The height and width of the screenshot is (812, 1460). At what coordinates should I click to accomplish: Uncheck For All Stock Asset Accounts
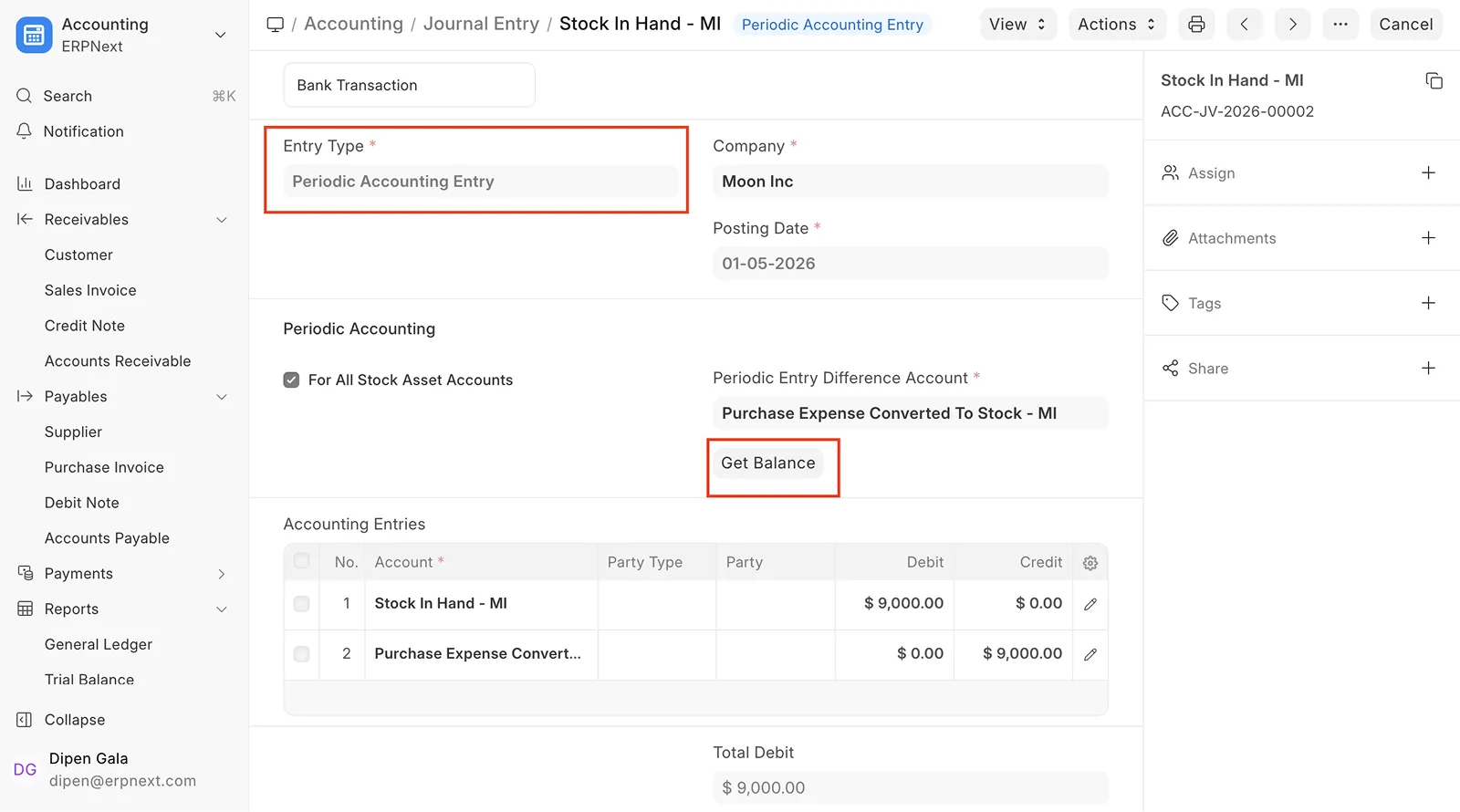click(291, 380)
